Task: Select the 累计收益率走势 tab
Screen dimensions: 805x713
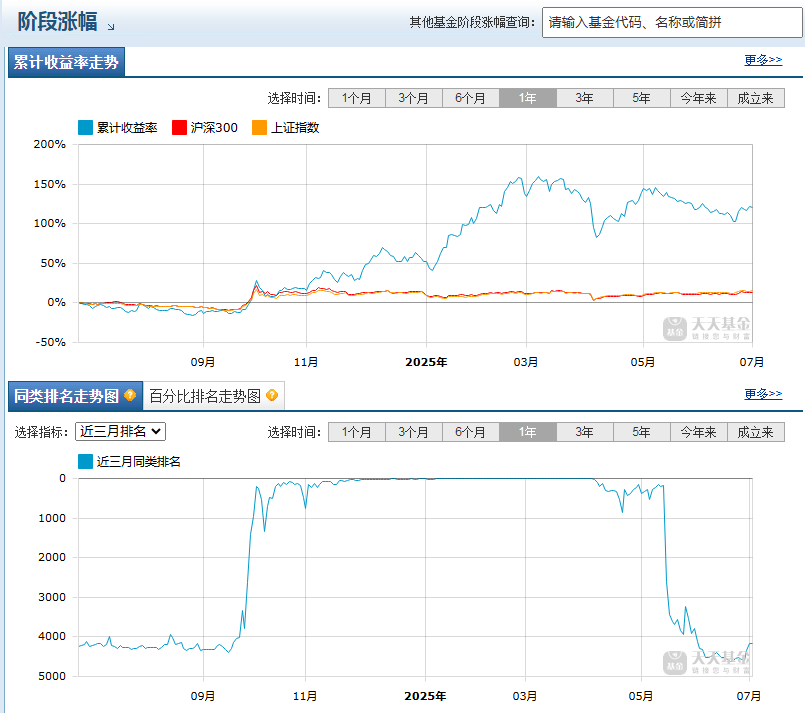Action: pos(66,62)
